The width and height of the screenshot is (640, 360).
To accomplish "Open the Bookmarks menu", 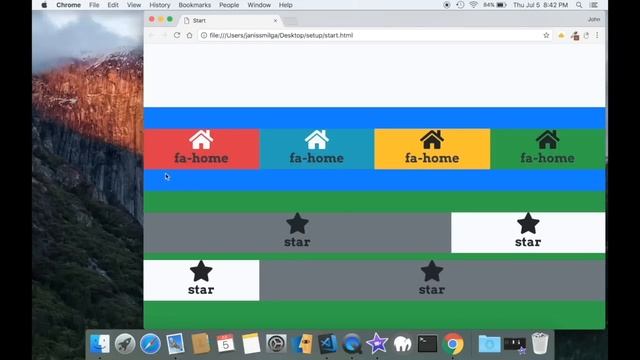I will [195, 5].
